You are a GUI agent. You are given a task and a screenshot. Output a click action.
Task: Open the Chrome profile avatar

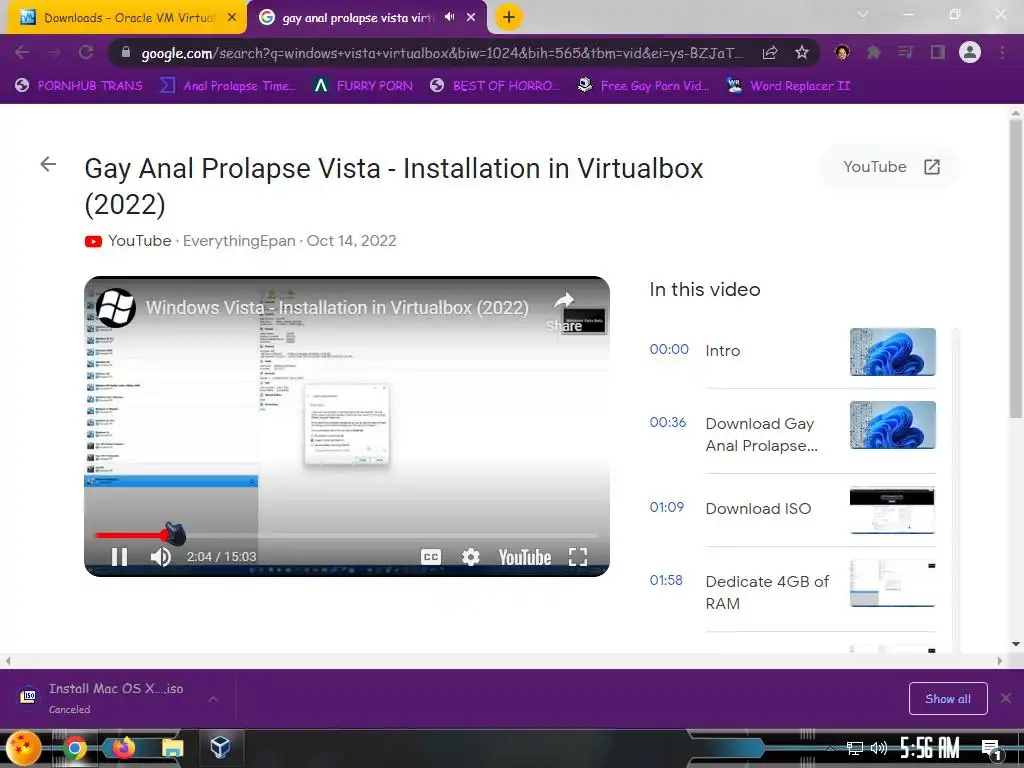pos(970,52)
